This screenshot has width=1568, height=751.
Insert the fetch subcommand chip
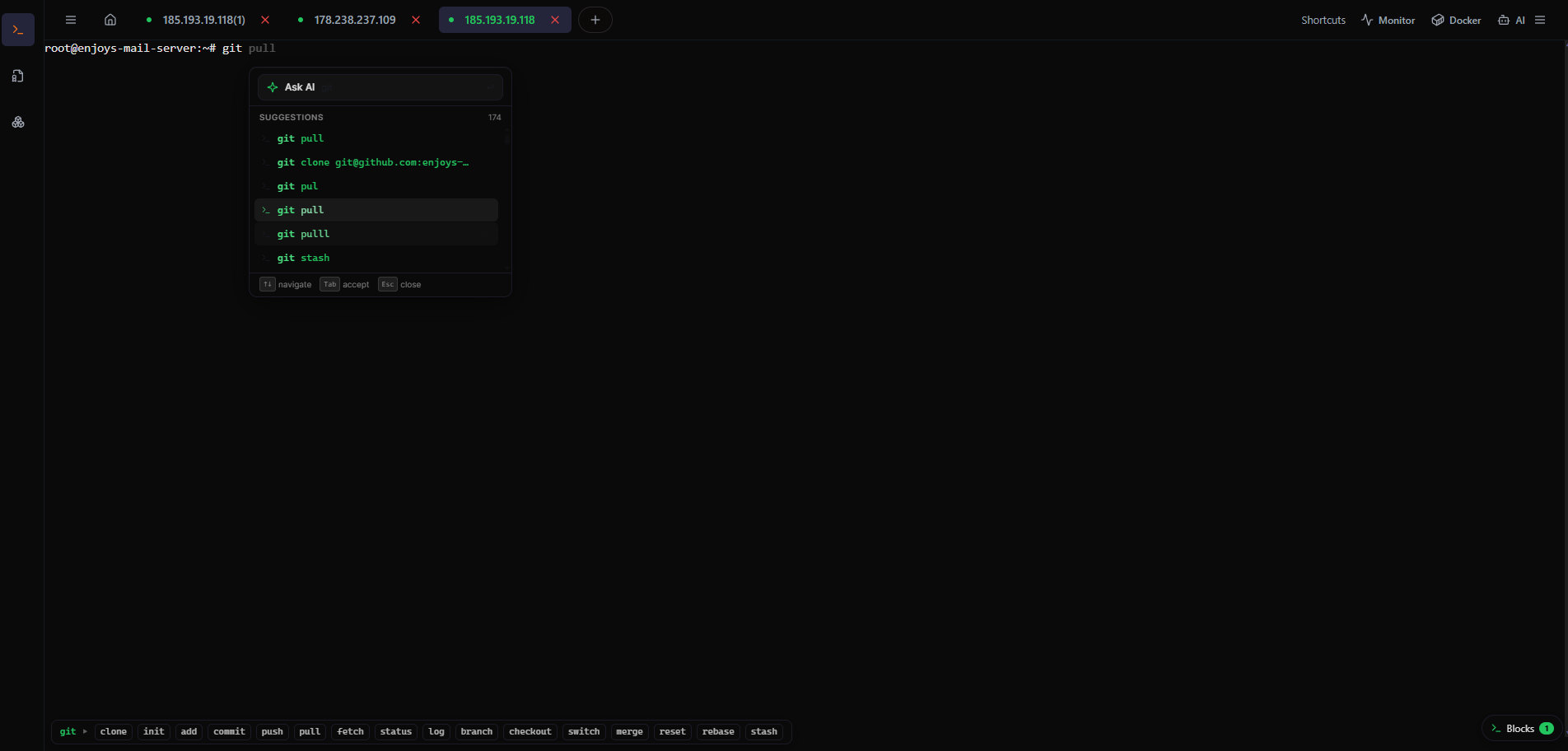[351, 731]
